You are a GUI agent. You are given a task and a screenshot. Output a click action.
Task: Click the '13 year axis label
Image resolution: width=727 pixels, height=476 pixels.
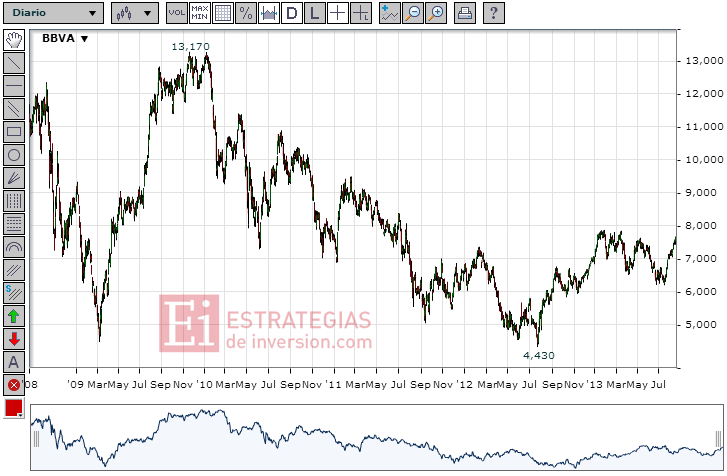tap(594, 385)
